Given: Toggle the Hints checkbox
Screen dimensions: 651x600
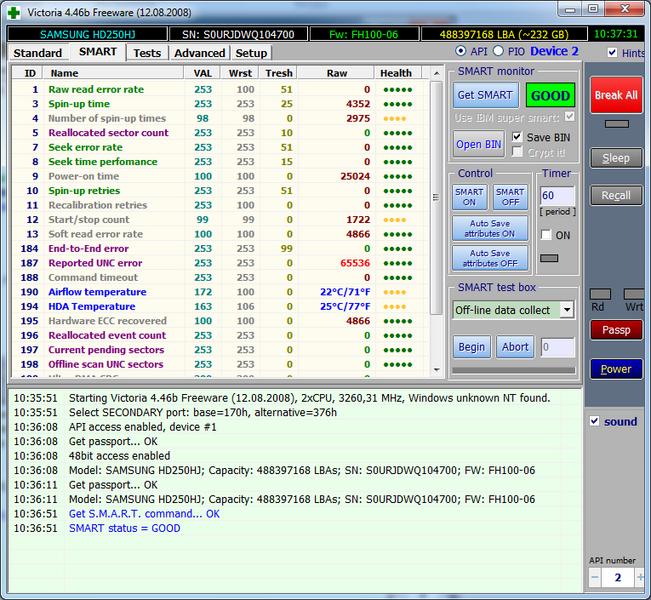Looking at the screenshot, I should (612, 52).
